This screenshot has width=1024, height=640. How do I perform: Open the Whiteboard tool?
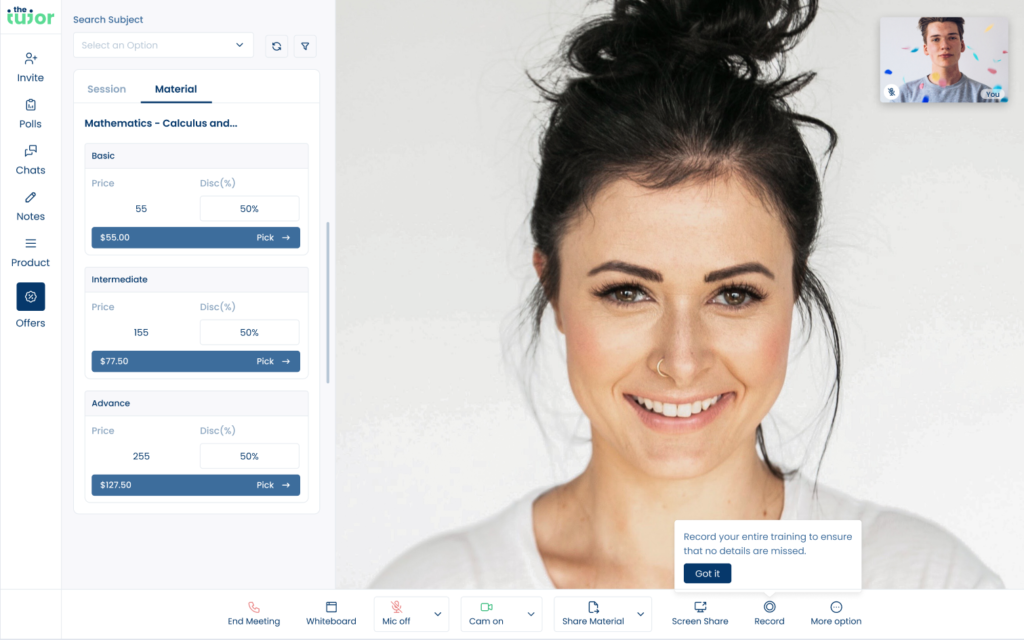click(x=331, y=613)
